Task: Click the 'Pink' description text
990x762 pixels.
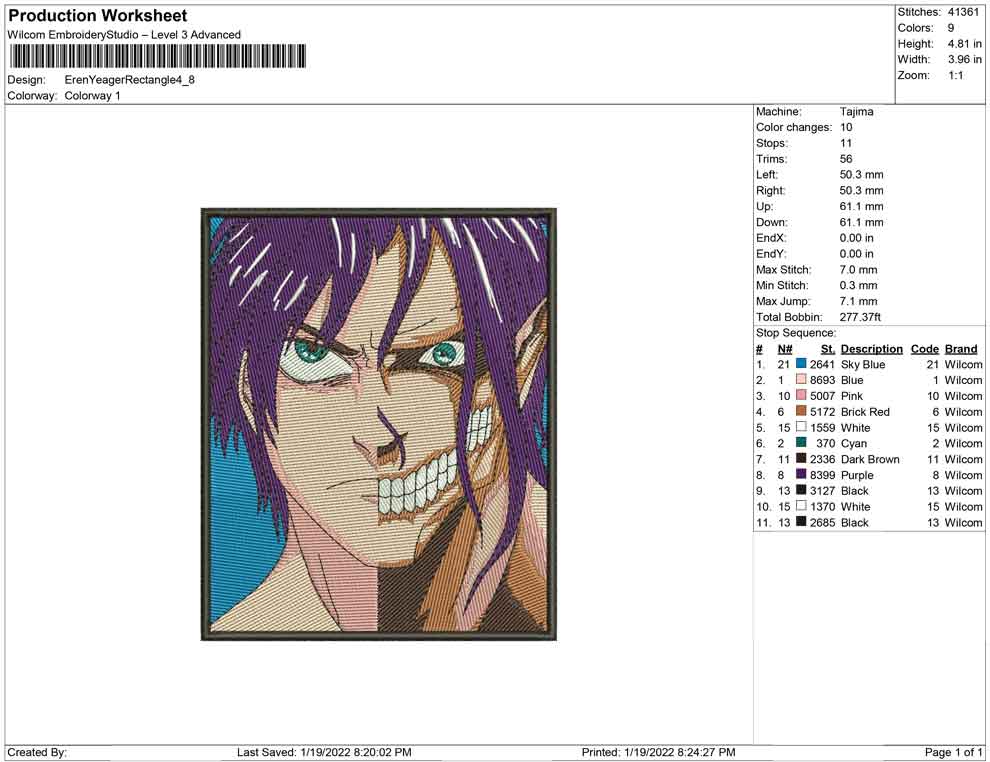Action: tap(851, 396)
